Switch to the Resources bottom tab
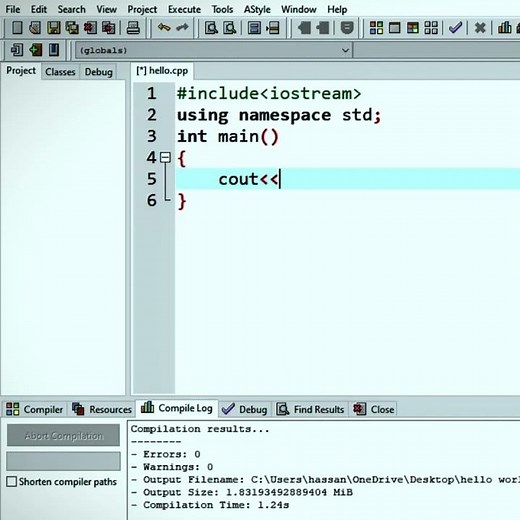 pos(102,409)
